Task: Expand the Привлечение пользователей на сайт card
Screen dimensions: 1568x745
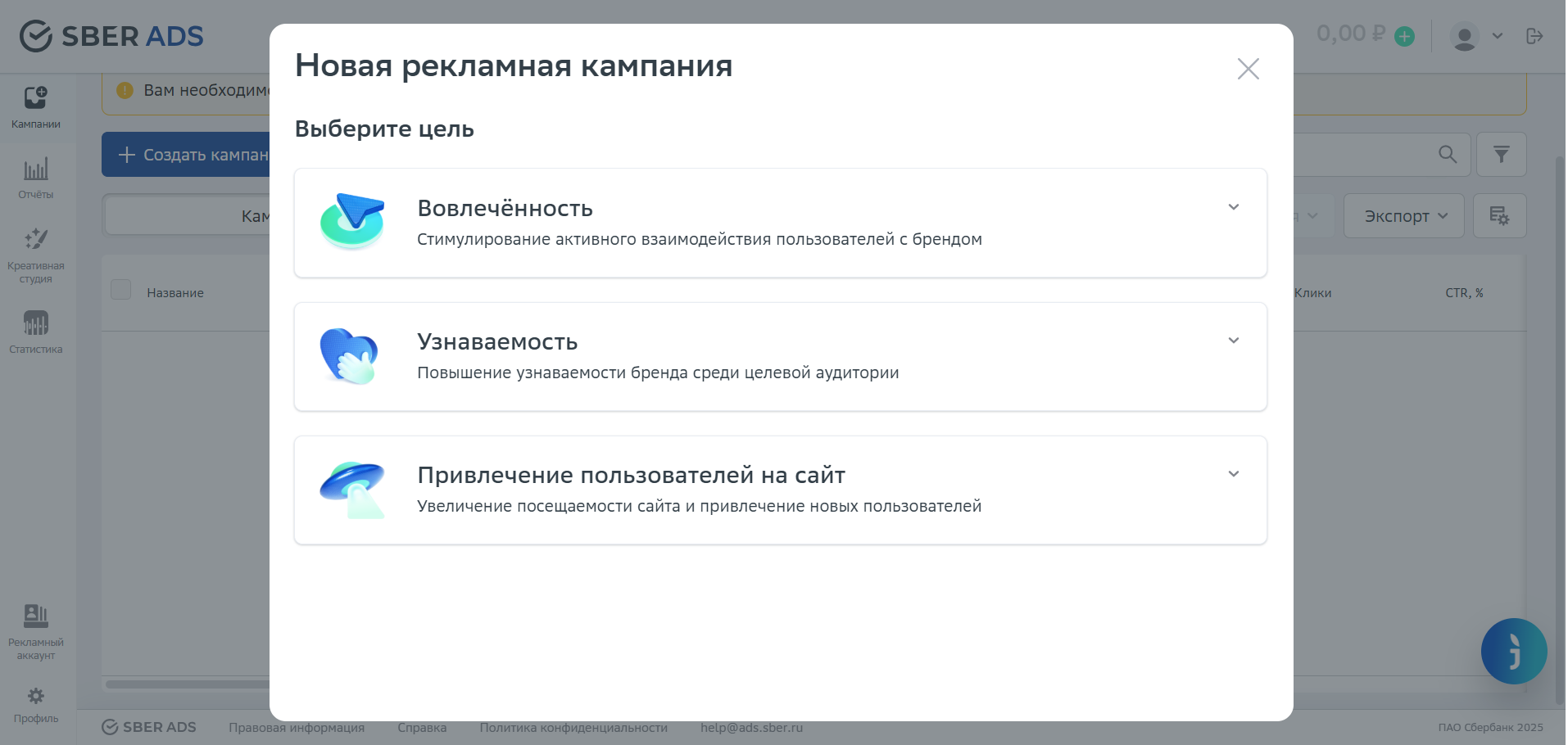Action: pyautogui.click(x=1234, y=473)
